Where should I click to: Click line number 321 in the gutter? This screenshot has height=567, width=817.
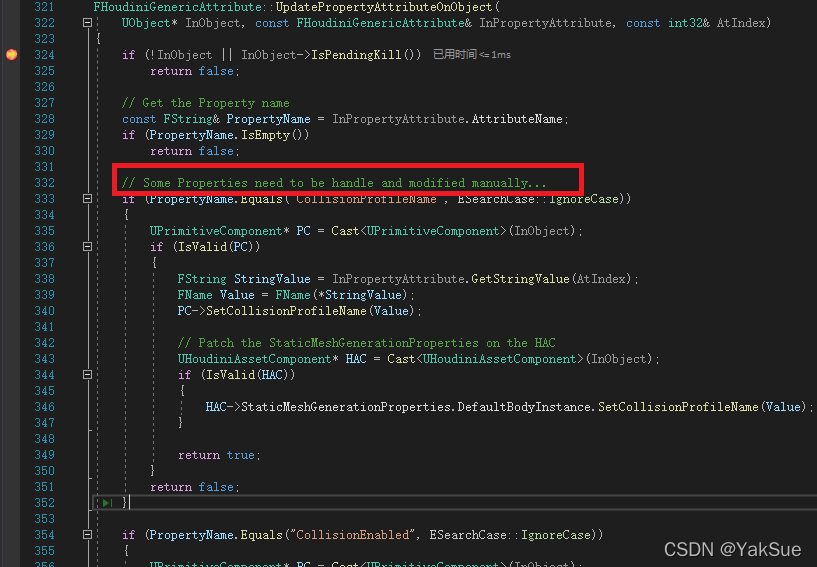click(x=44, y=7)
